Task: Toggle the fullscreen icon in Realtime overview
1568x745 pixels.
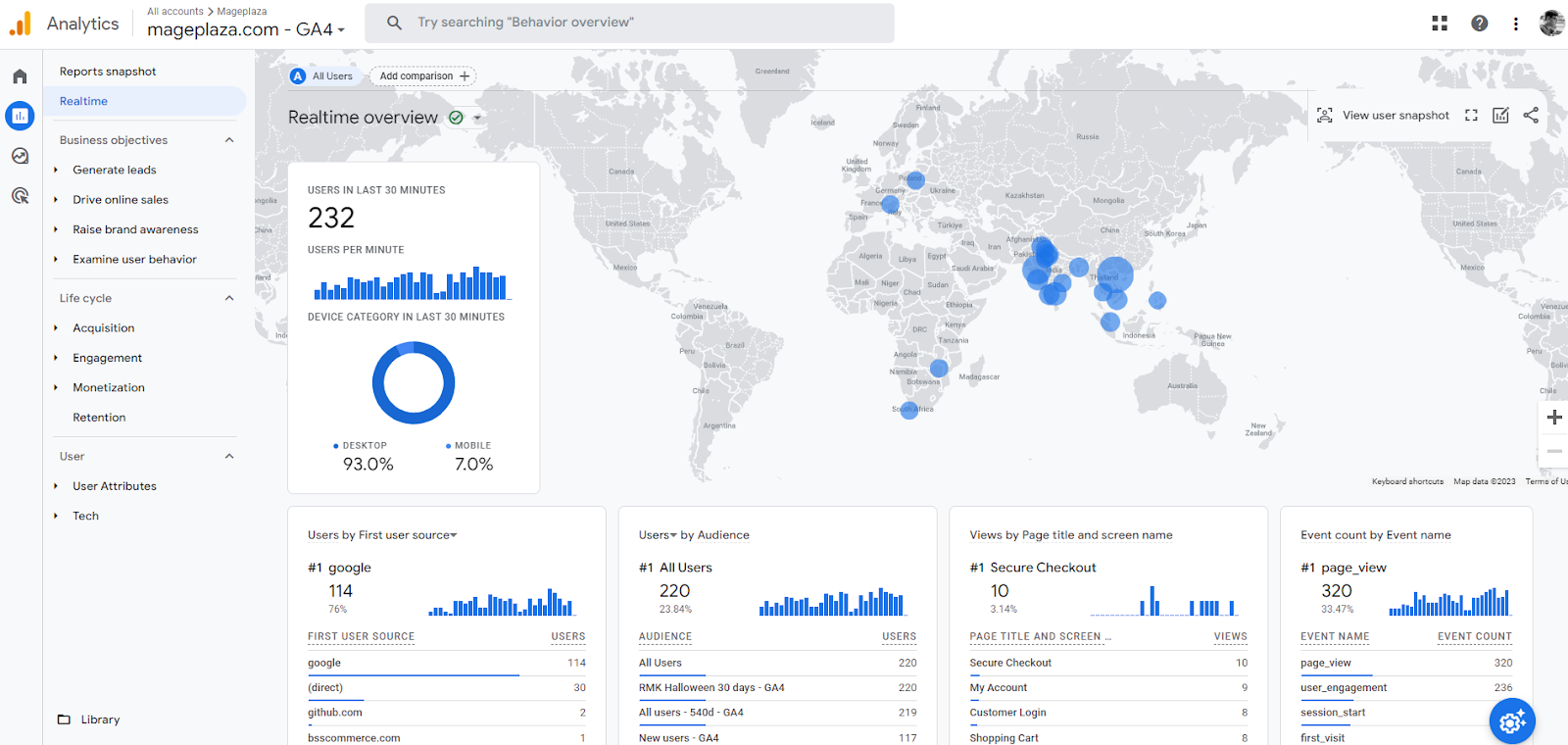Action: coord(1471,116)
